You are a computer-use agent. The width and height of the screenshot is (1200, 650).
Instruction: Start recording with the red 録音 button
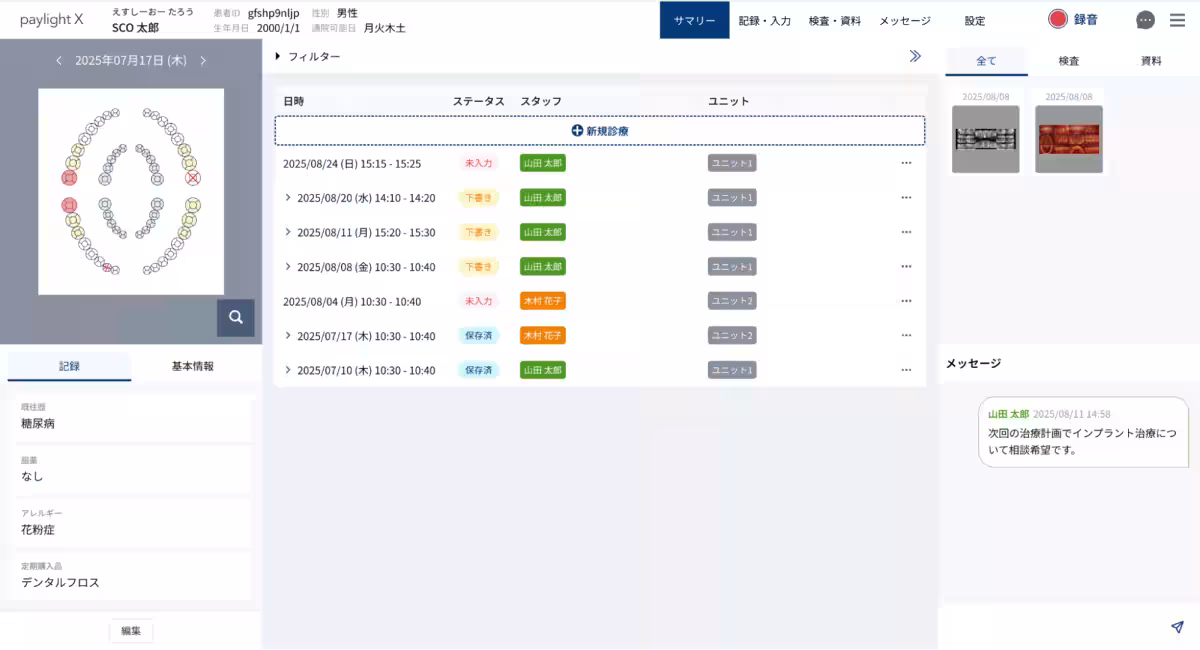coord(1072,19)
